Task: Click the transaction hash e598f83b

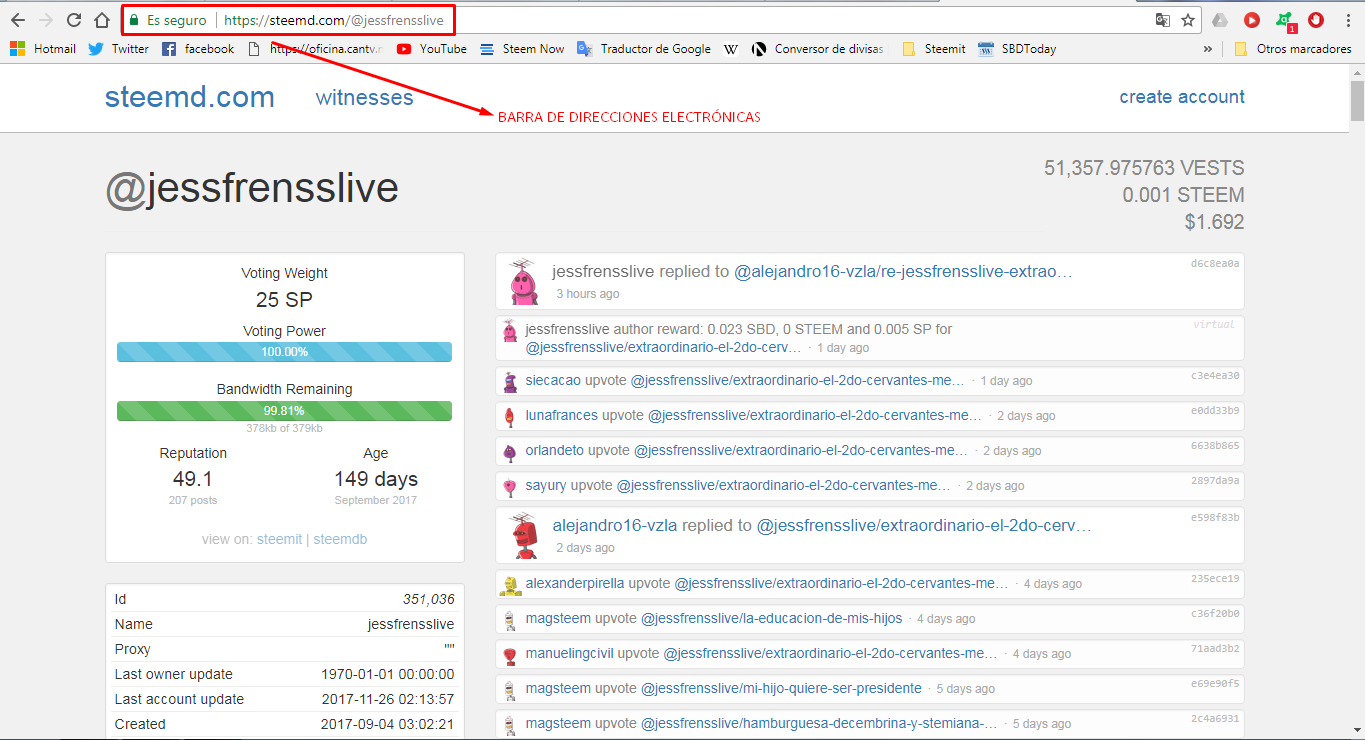Action: (1215, 518)
